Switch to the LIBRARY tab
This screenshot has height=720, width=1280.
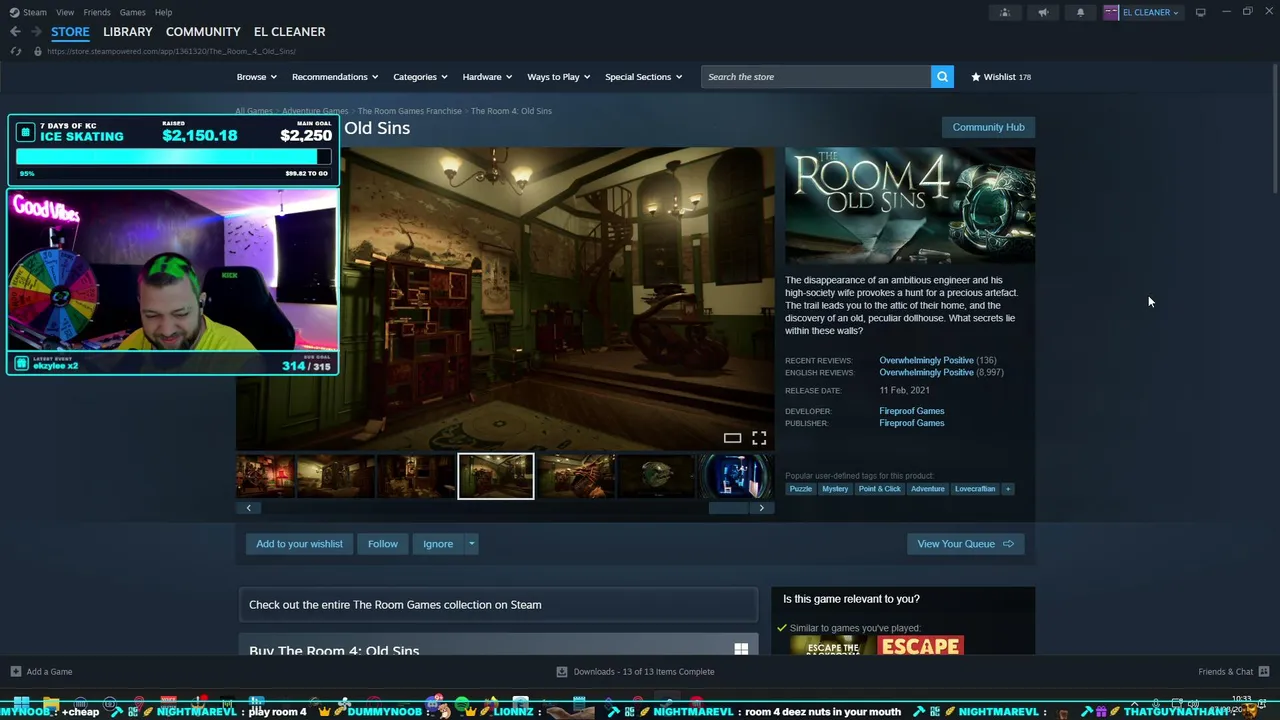point(128,32)
